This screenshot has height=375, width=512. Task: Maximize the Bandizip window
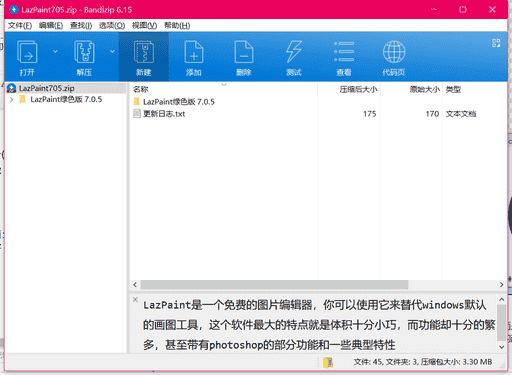tap(463, 9)
